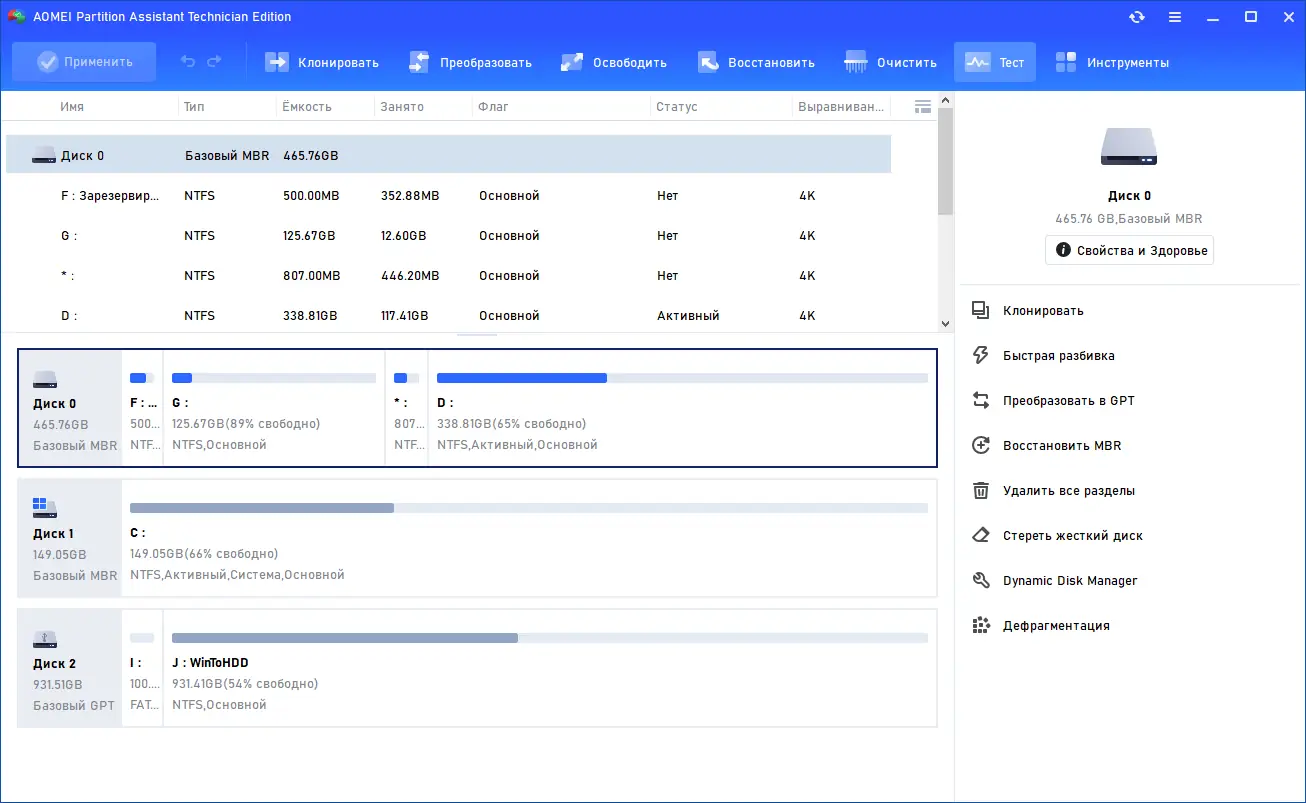
Task: Select D: 338.81GB partition block
Action: [682, 407]
